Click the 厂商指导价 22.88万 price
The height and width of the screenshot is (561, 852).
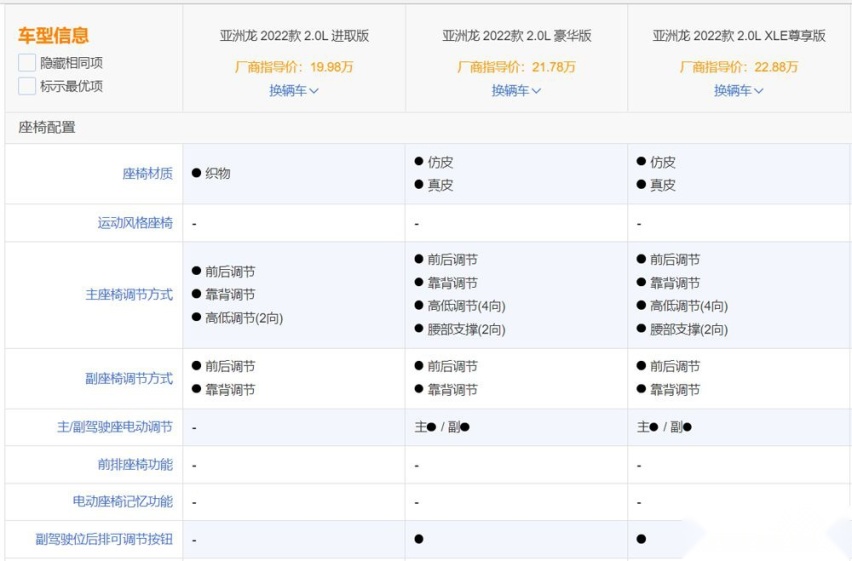(x=738, y=67)
